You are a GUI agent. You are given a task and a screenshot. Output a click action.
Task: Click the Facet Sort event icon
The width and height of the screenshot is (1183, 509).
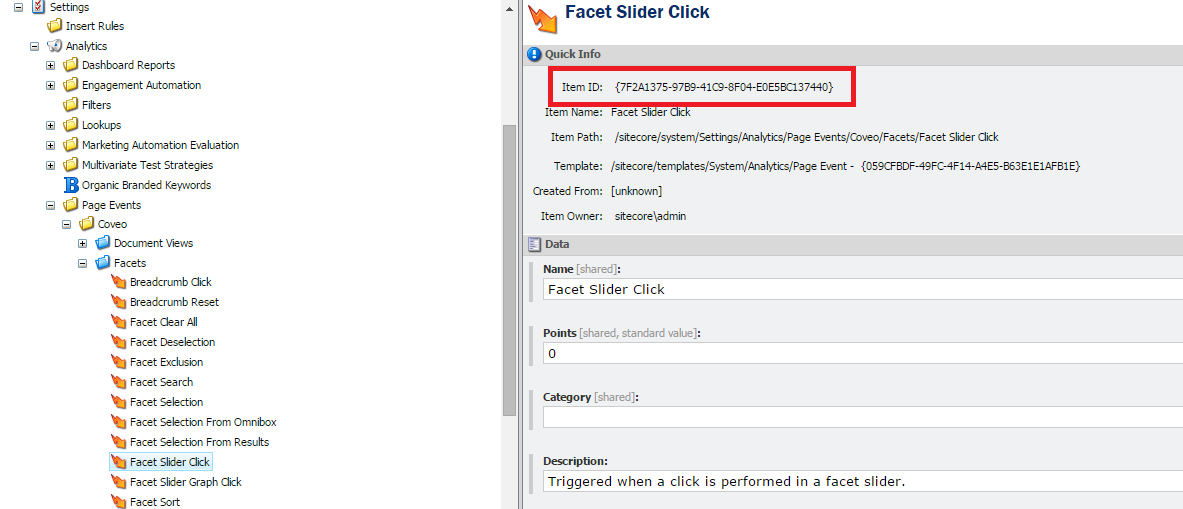118,501
